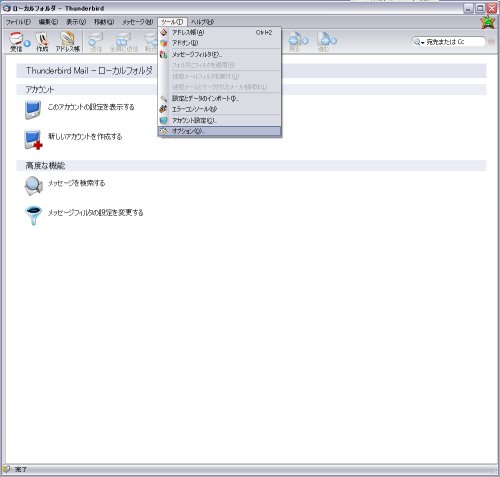The width and height of the screenshot is (500, 477).
Task: Click the メッセージを検索する link
Action: click(76, 183)
